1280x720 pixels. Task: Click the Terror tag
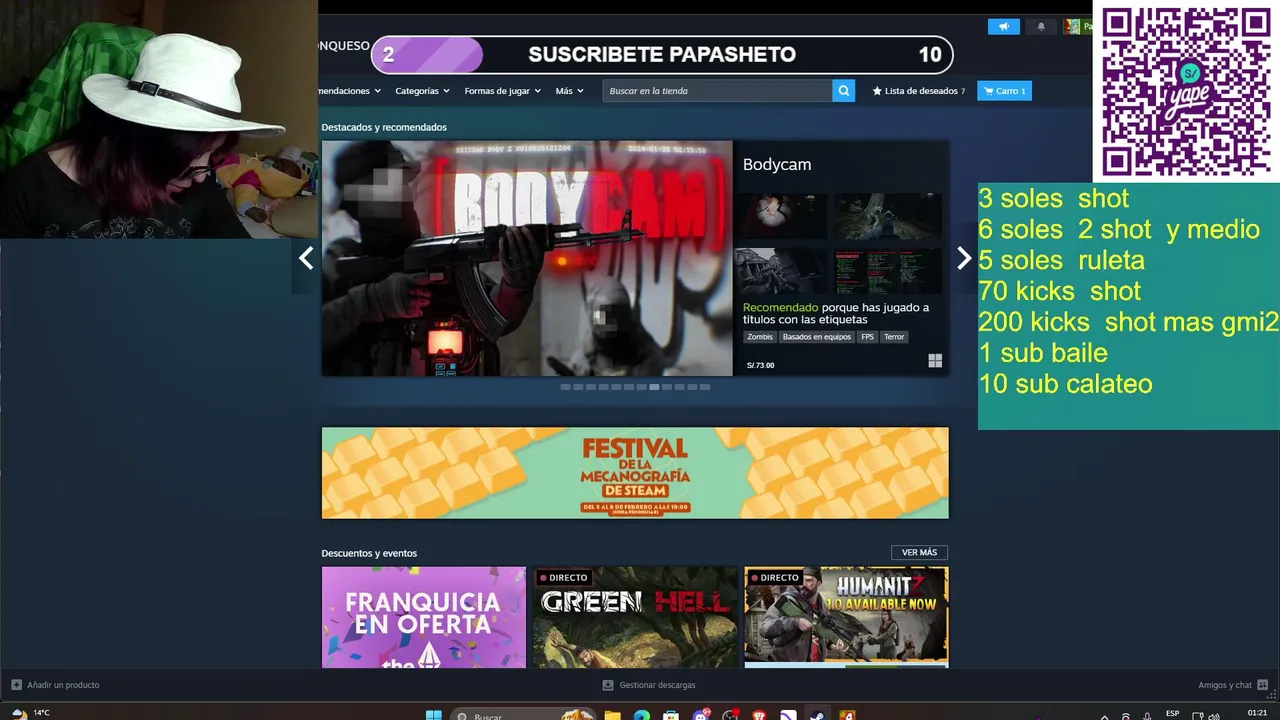(x=894, y=337)
